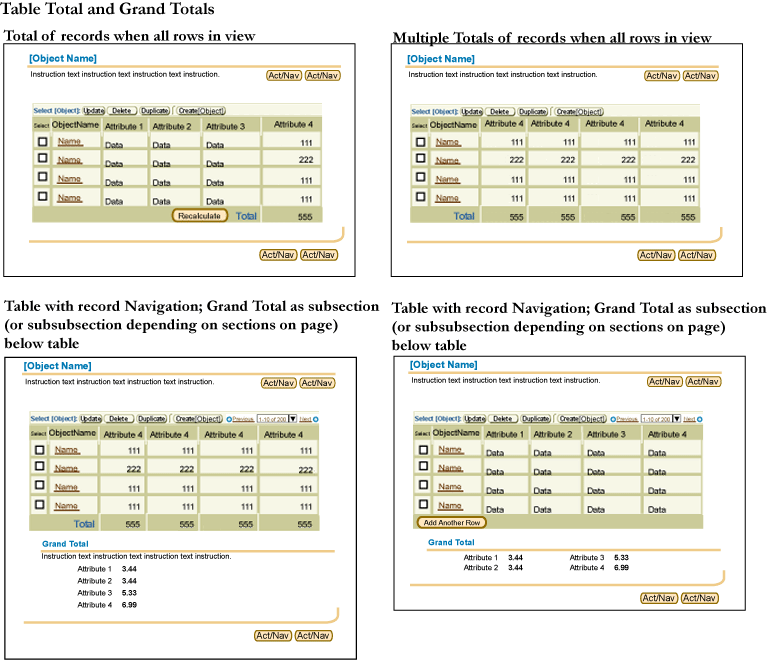Click Duplicate in the navigation panel with Total row

tap(152, 419)
